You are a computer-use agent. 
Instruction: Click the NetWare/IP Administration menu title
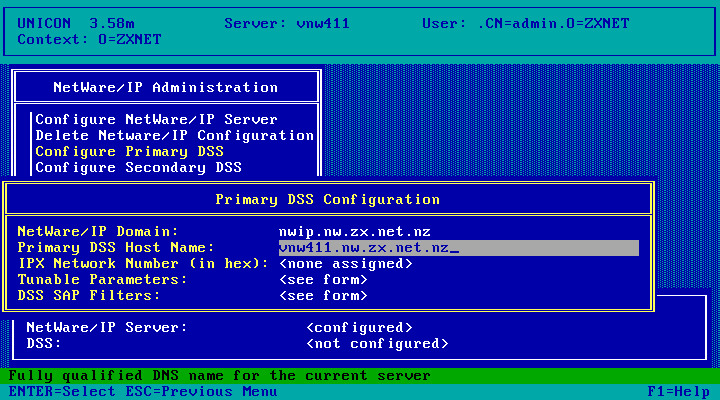pyautogui.click(x=166, y=87)
